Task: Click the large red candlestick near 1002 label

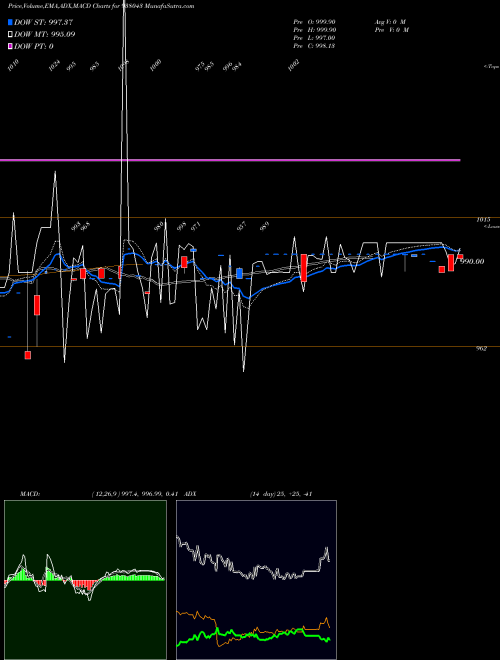Action: click(303, 268)
